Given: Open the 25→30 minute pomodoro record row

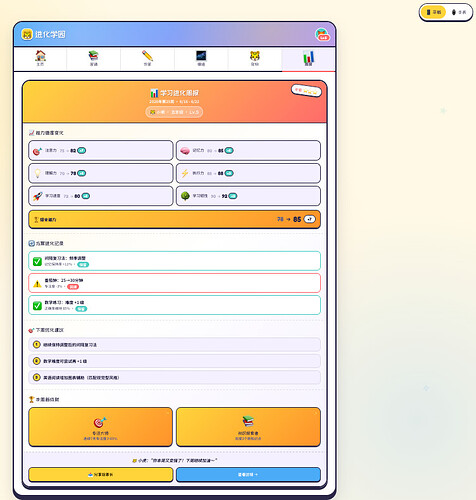Looking at the screenshot, I should tap(174, 283).
